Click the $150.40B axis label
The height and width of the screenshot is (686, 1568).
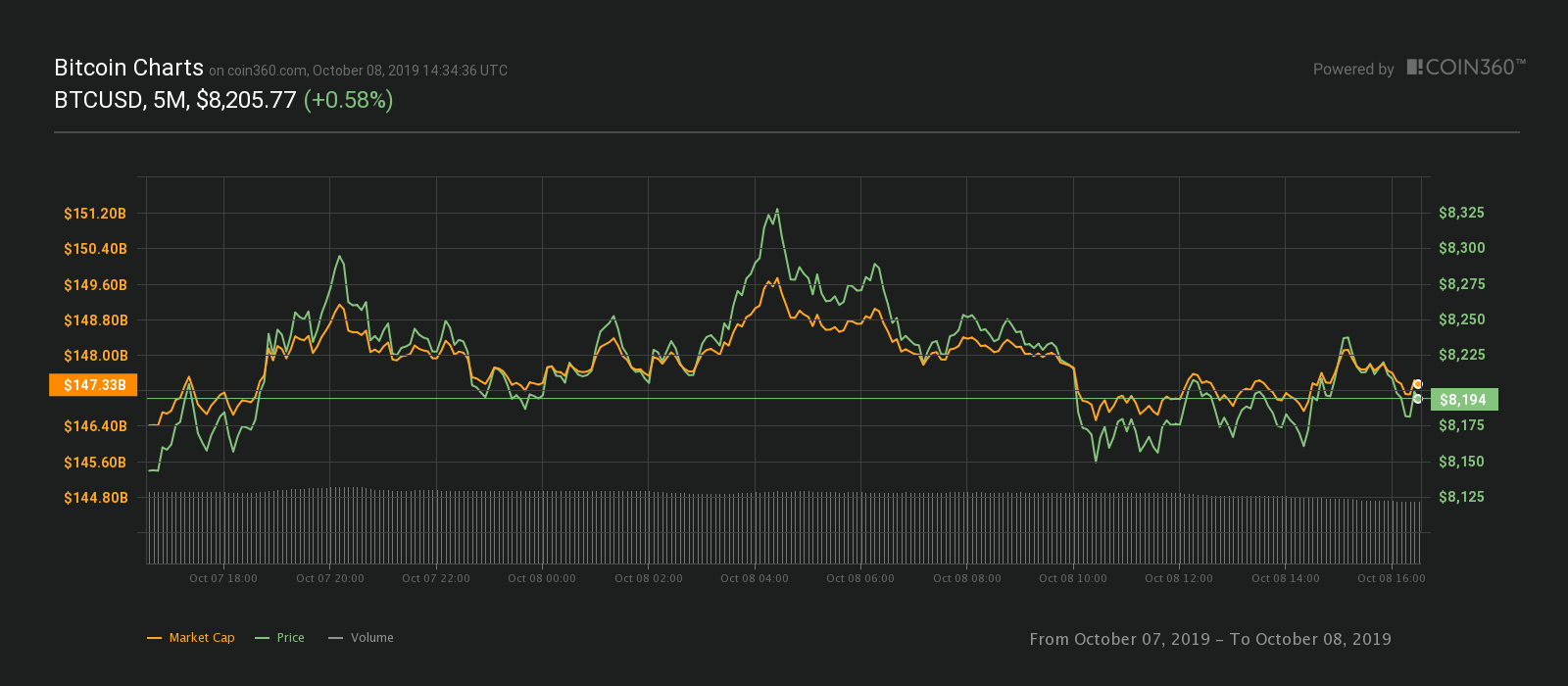click(95, 249)
